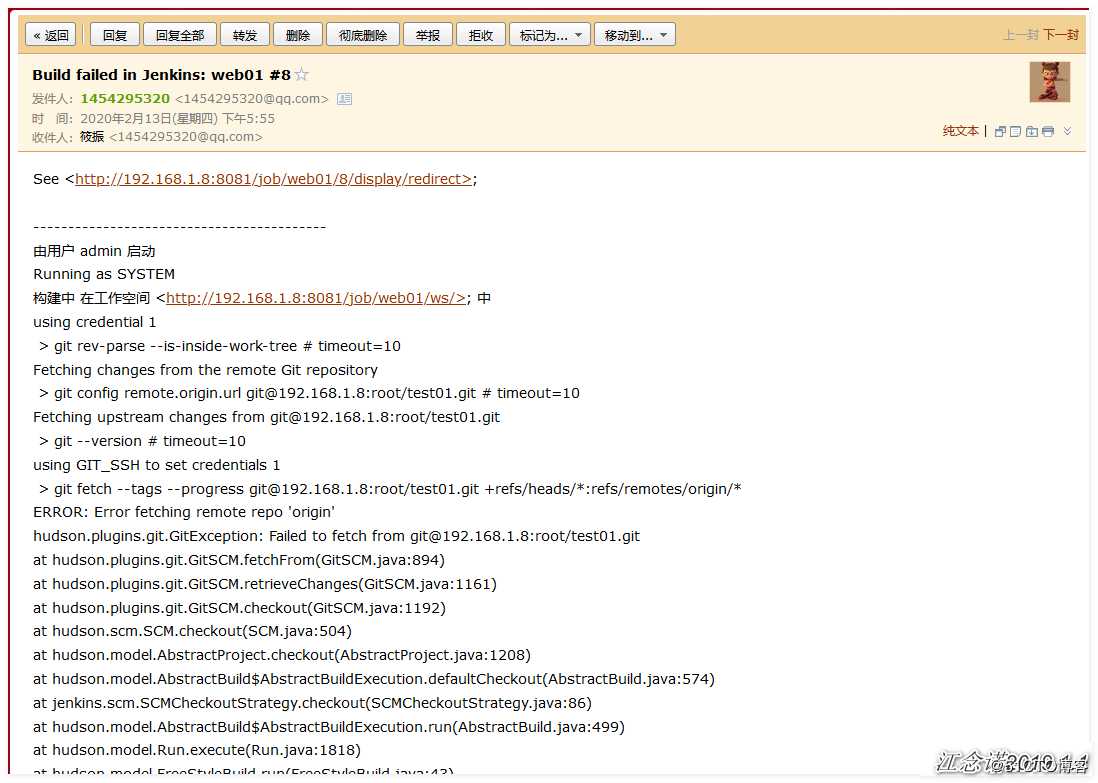Click the 'git fetch --tags --progress' line

coord(390,489)
